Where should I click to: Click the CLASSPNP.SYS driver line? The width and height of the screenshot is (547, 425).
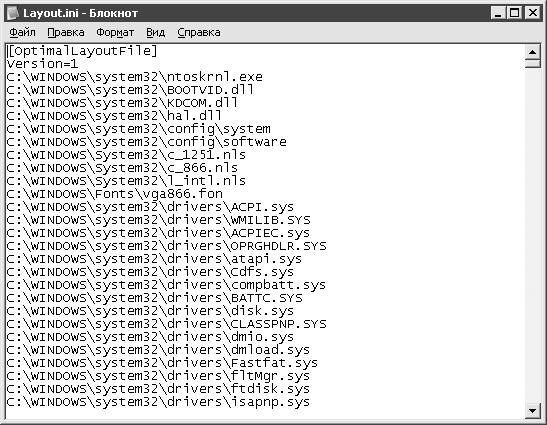166,324
